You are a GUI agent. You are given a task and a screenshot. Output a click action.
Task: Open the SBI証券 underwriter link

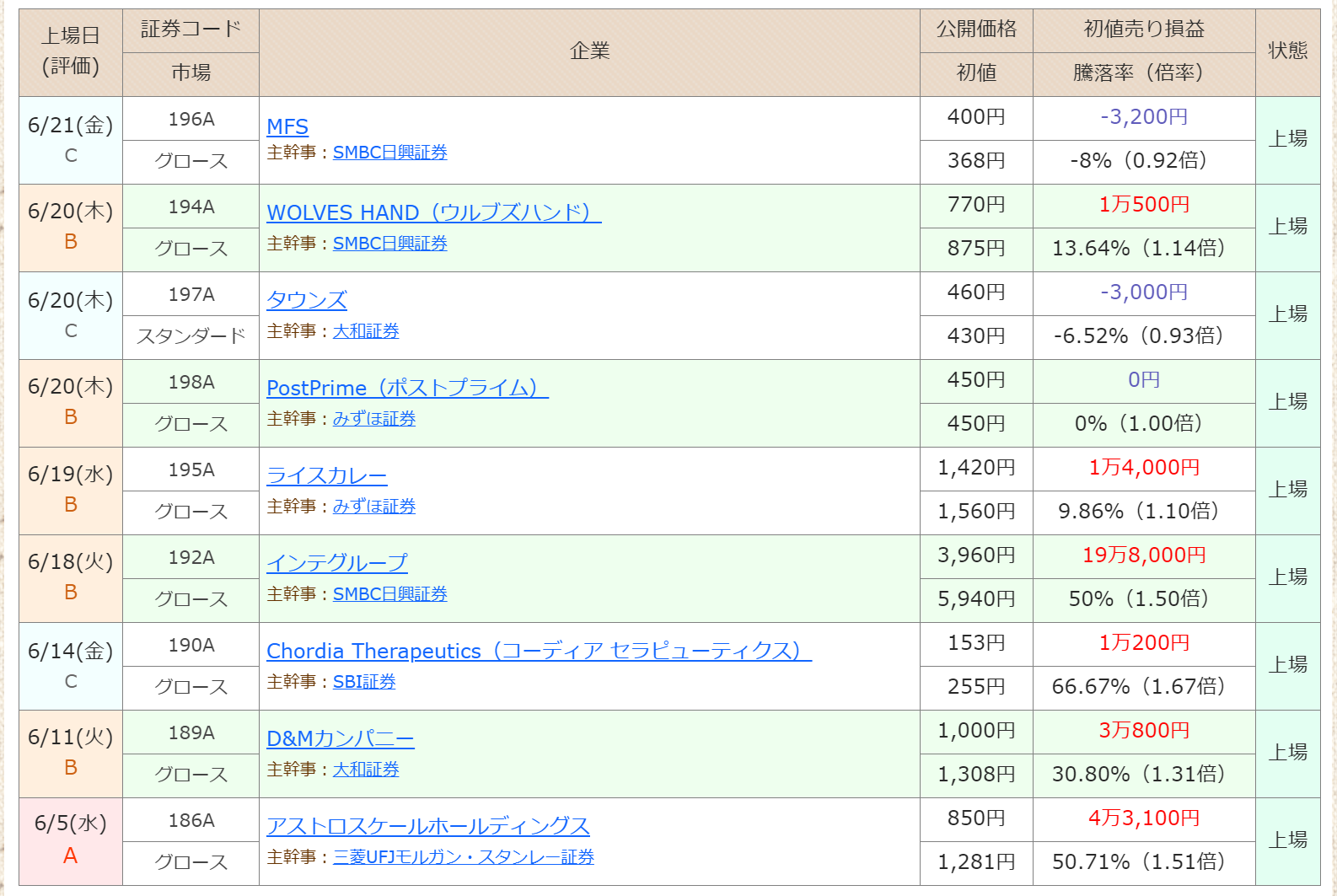364,682
